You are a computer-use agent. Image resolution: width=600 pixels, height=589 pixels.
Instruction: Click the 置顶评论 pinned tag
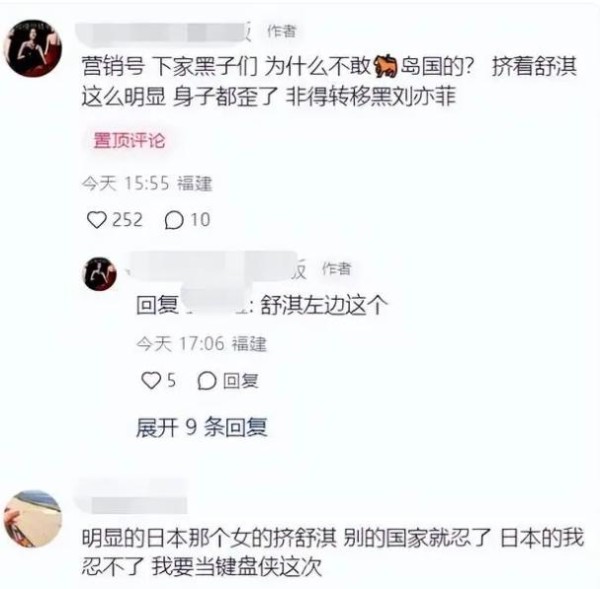[129, 140]
